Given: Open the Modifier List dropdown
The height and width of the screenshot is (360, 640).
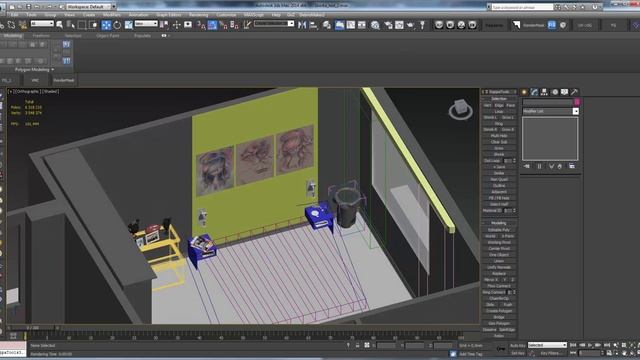Looking at the screenshot, I should [551, 111].
